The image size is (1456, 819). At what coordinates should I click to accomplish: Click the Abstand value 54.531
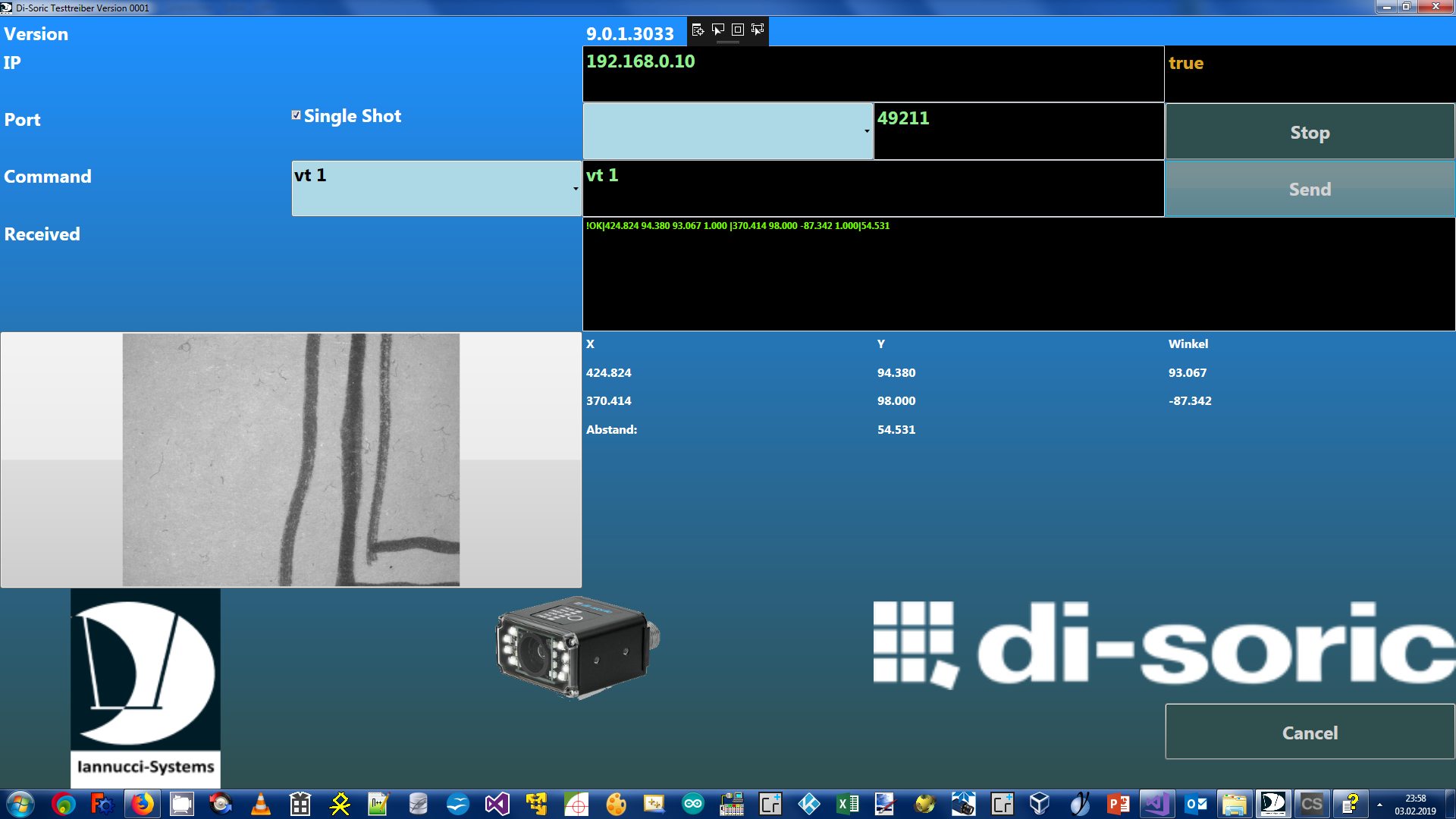pyautogui.click(x=896, y=429)
